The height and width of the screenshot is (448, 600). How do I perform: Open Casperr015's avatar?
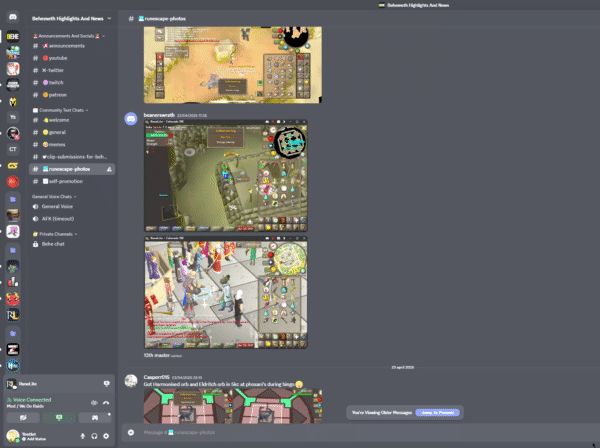(x=131, y=381)
